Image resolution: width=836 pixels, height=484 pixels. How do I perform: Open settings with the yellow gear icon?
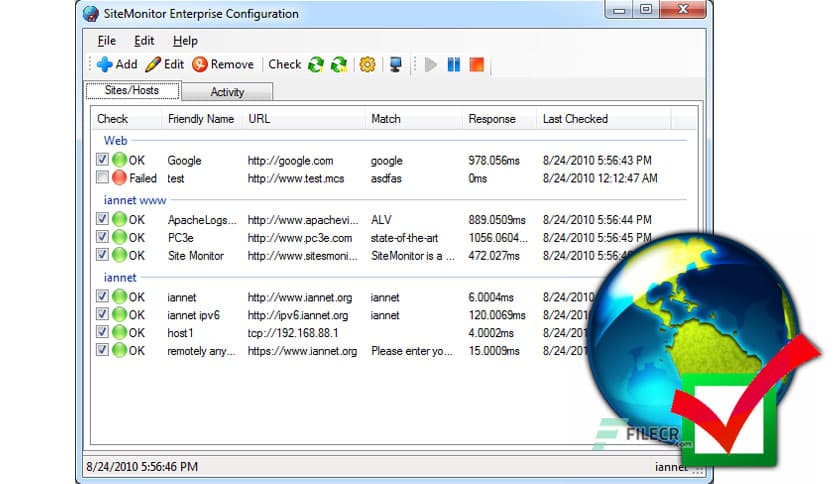367,64
